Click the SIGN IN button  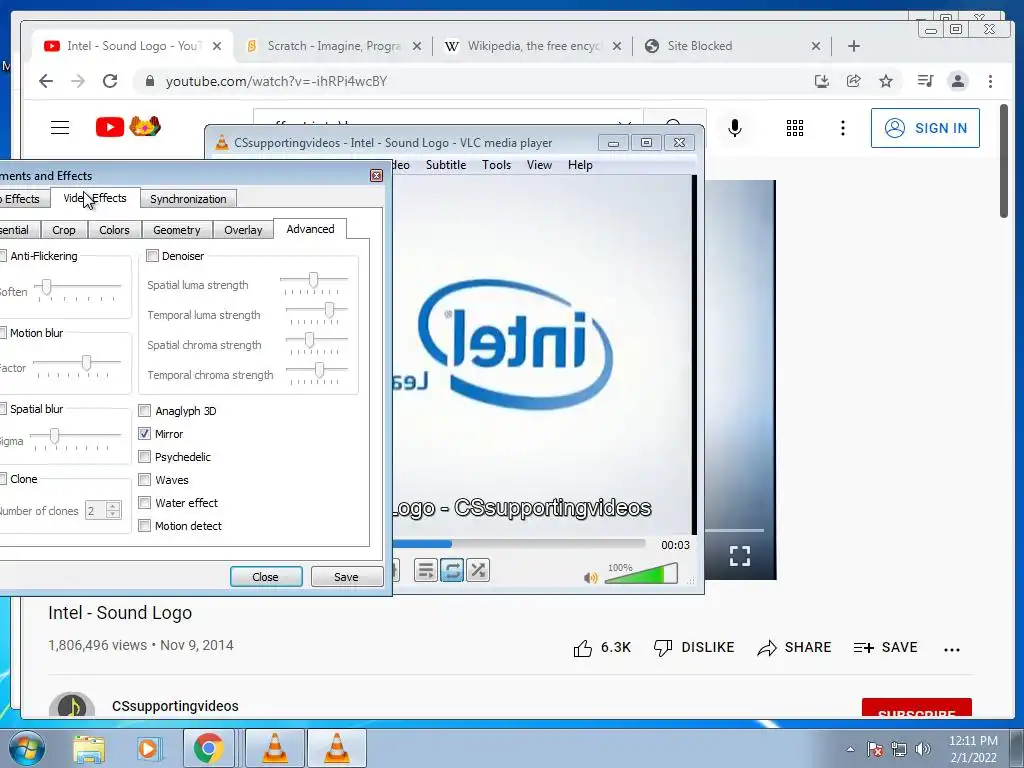coord(925,128)
